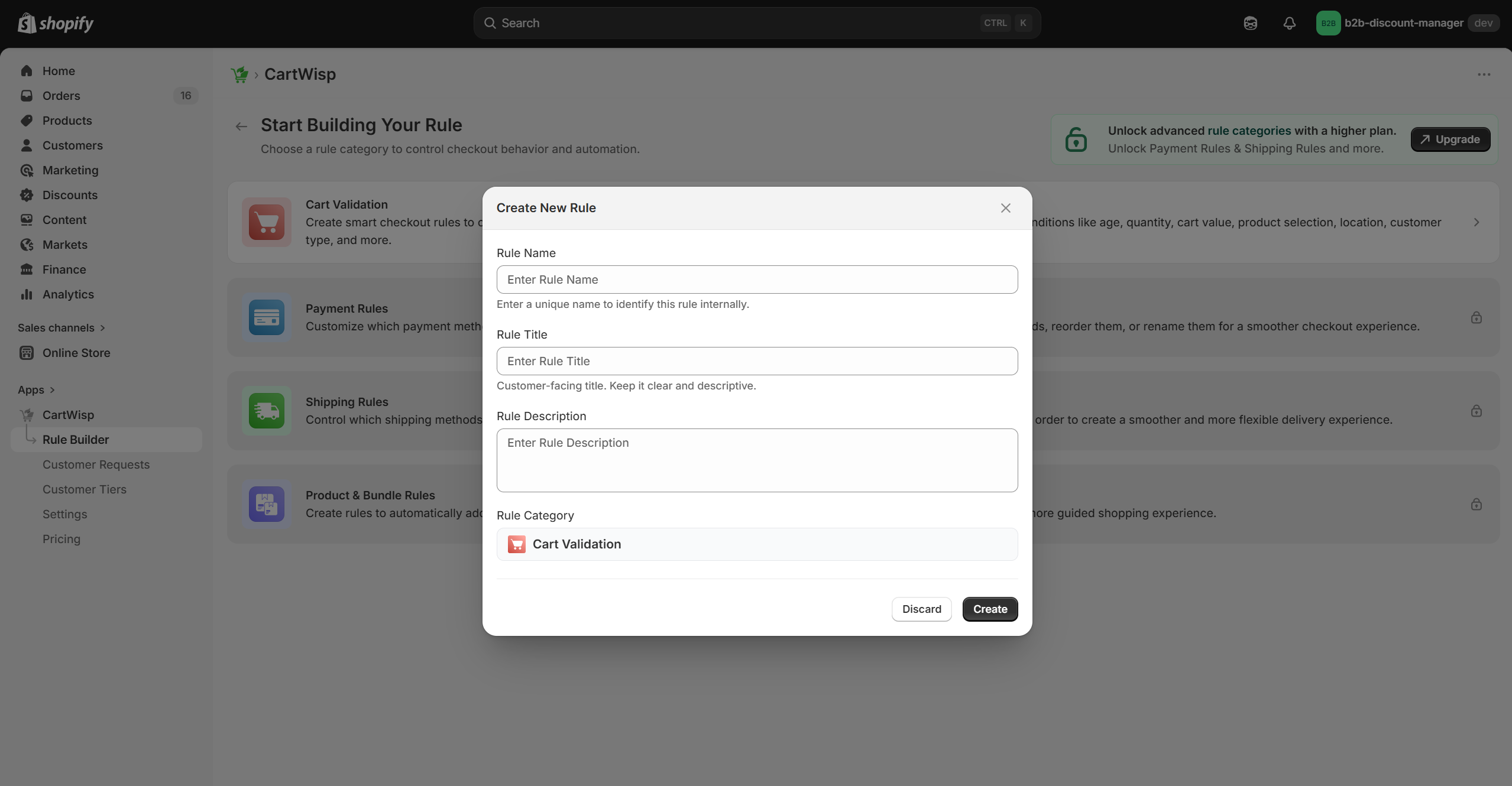Click the Products tag icon in sidebar
Screen dimensions: 1512x786
point(27,121)
